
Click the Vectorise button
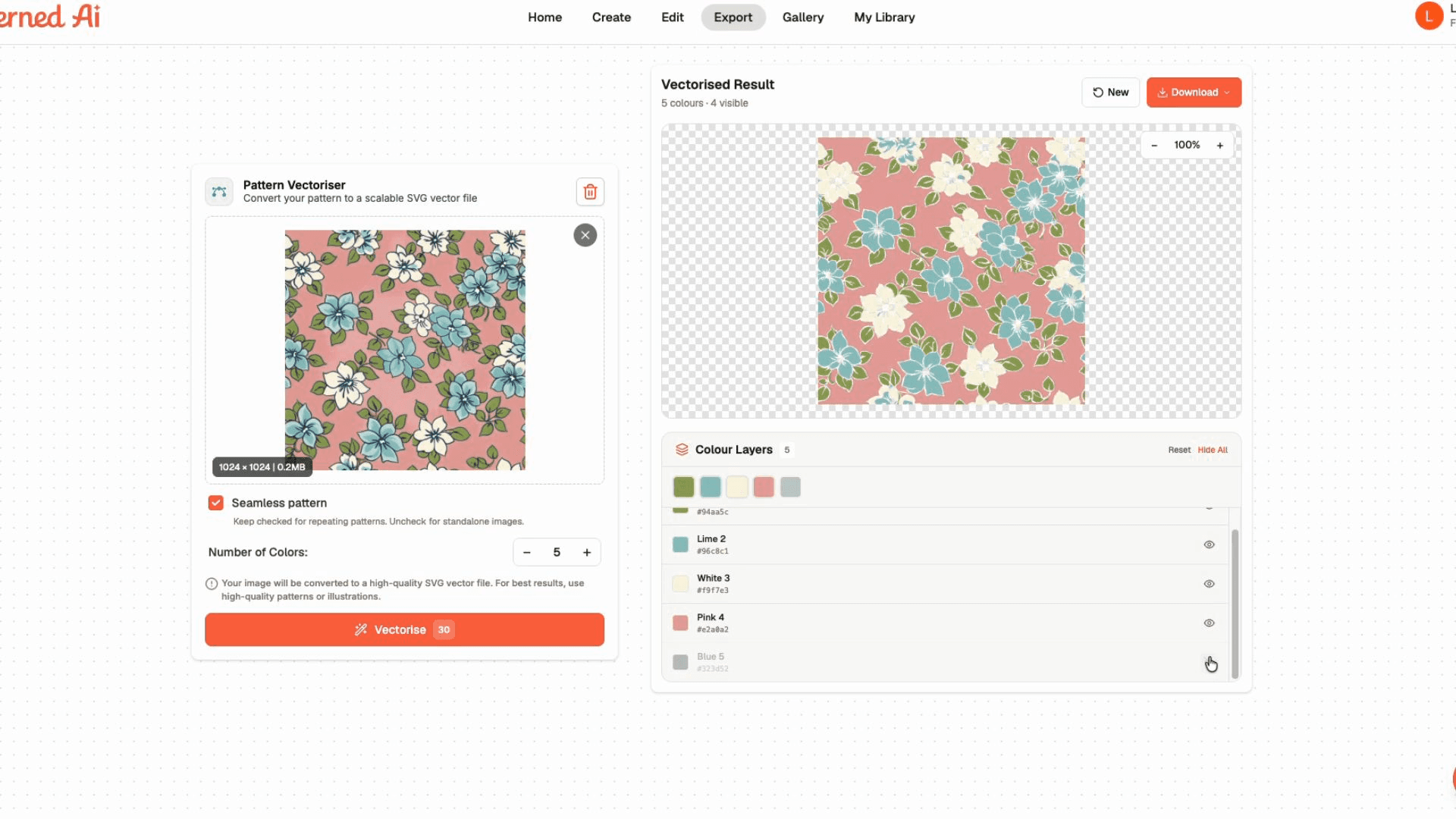pos(404,629)
